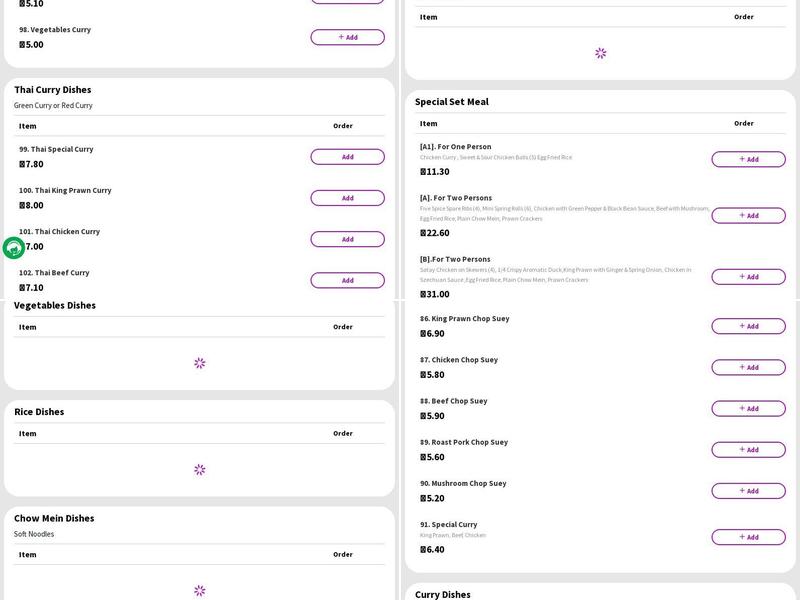
Task: Click the green floating circular icon
Action: (14, 248)
